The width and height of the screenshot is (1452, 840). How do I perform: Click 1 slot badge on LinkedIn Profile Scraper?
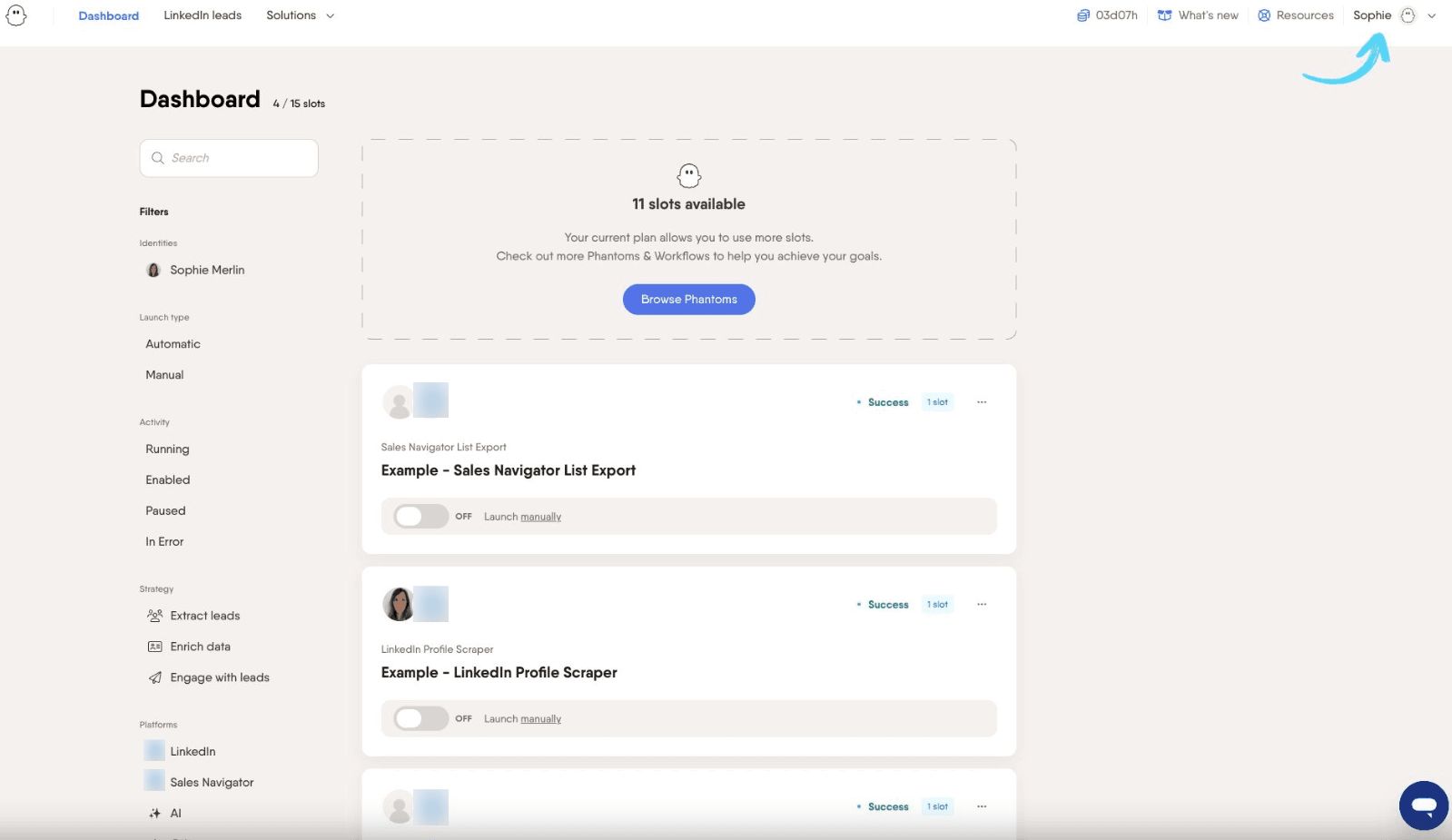coord(937,605)
